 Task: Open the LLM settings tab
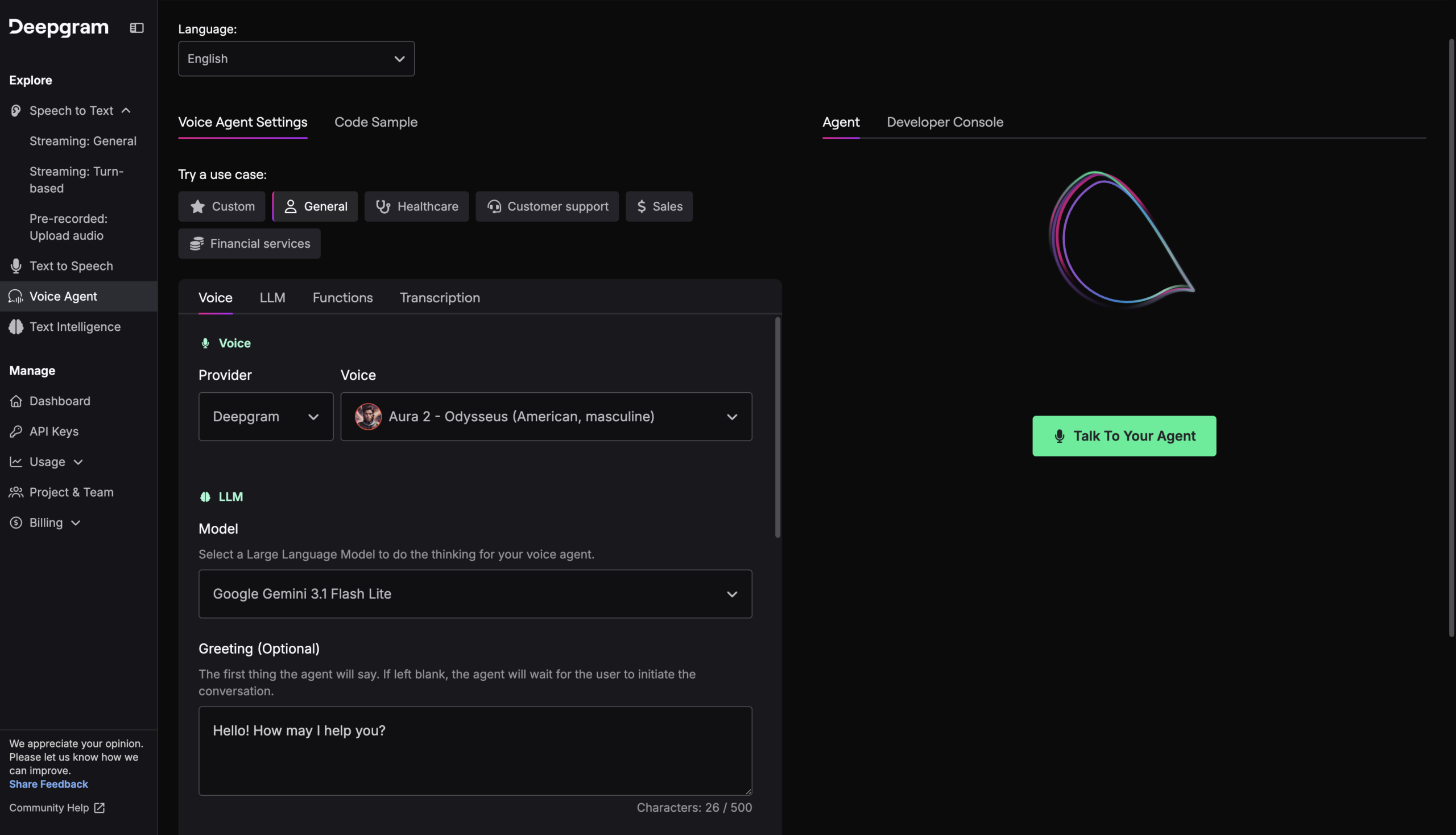[272, 298]
